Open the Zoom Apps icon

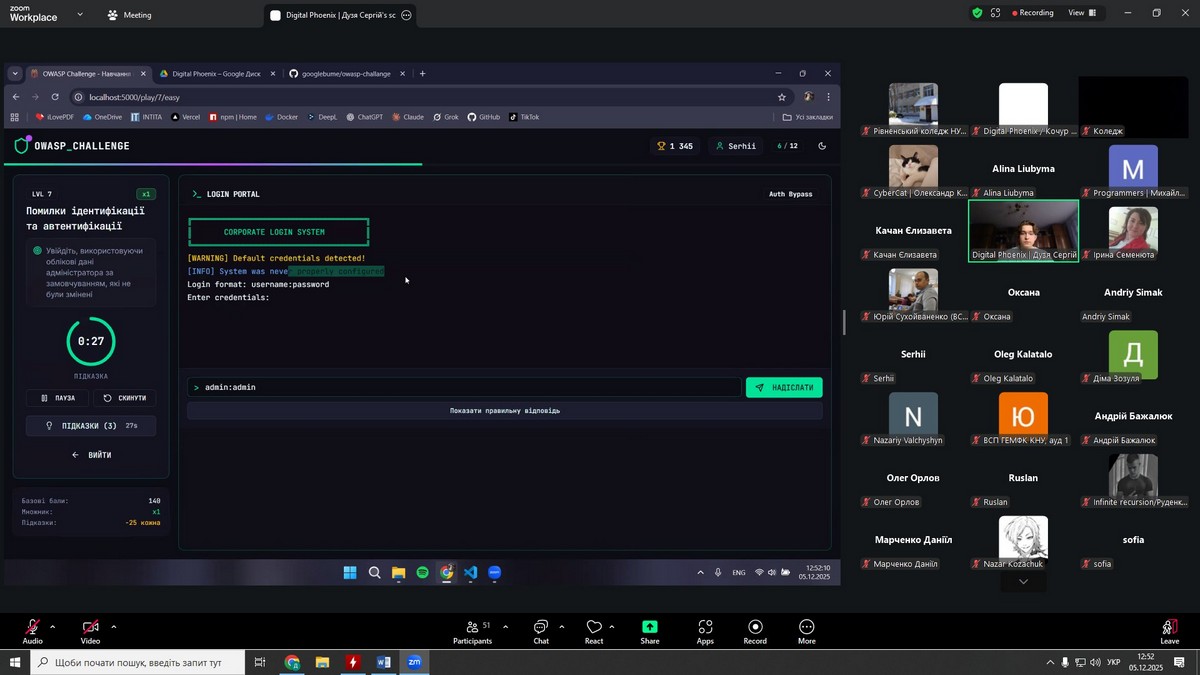(705, 627)
